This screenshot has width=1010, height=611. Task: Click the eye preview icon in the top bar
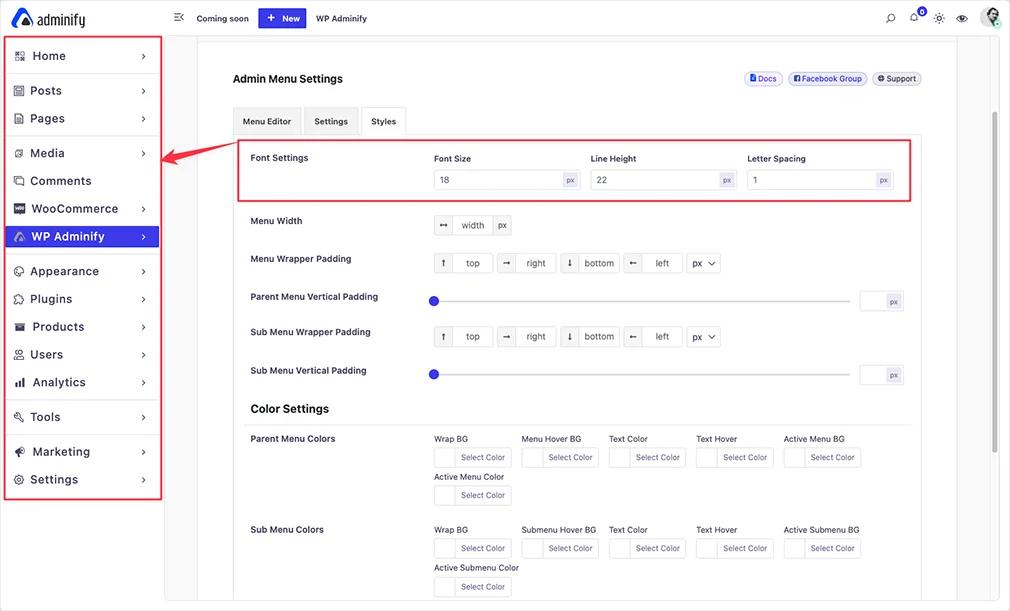click(962, 18)
